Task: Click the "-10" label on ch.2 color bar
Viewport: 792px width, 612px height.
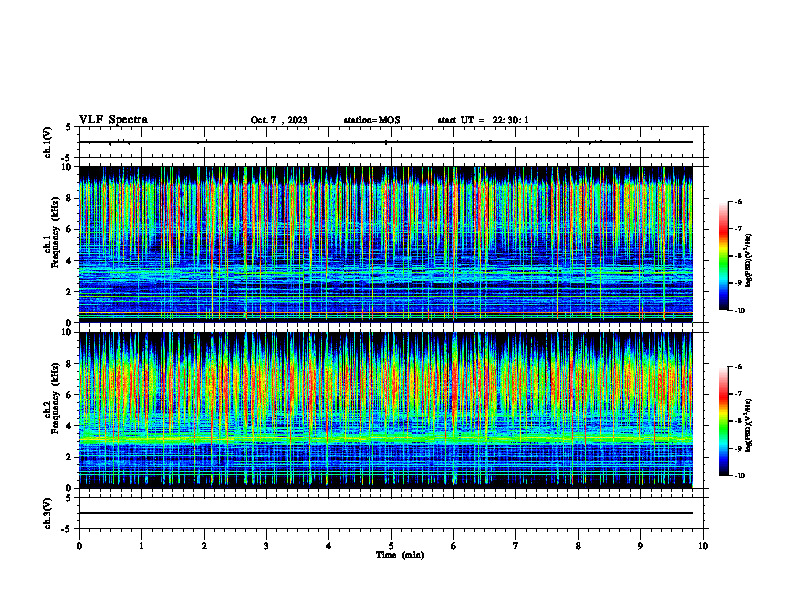Action: pyautogui.click(x=740, y=476)
